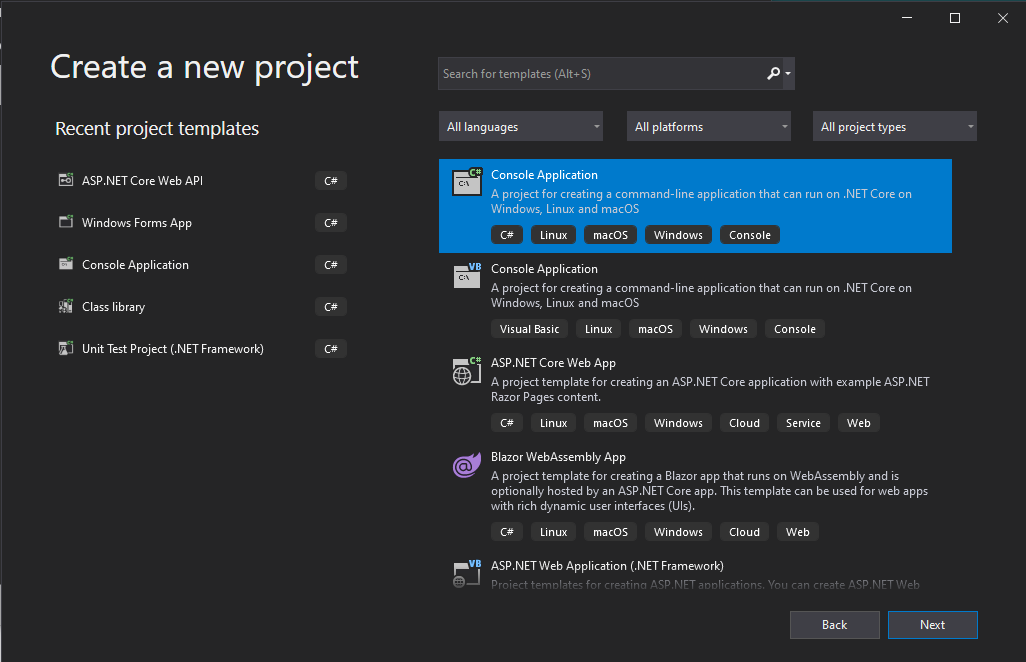Click the Console tag in highlighted template
Image resolution: width=1026 pixels, height=662 pixels.
coord(750,235)
